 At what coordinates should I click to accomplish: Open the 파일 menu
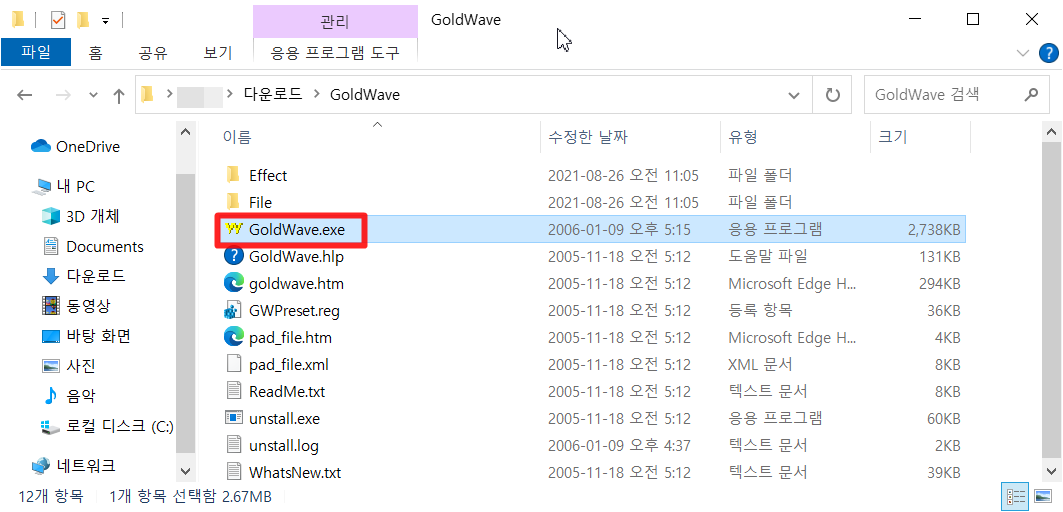point(35,52)
